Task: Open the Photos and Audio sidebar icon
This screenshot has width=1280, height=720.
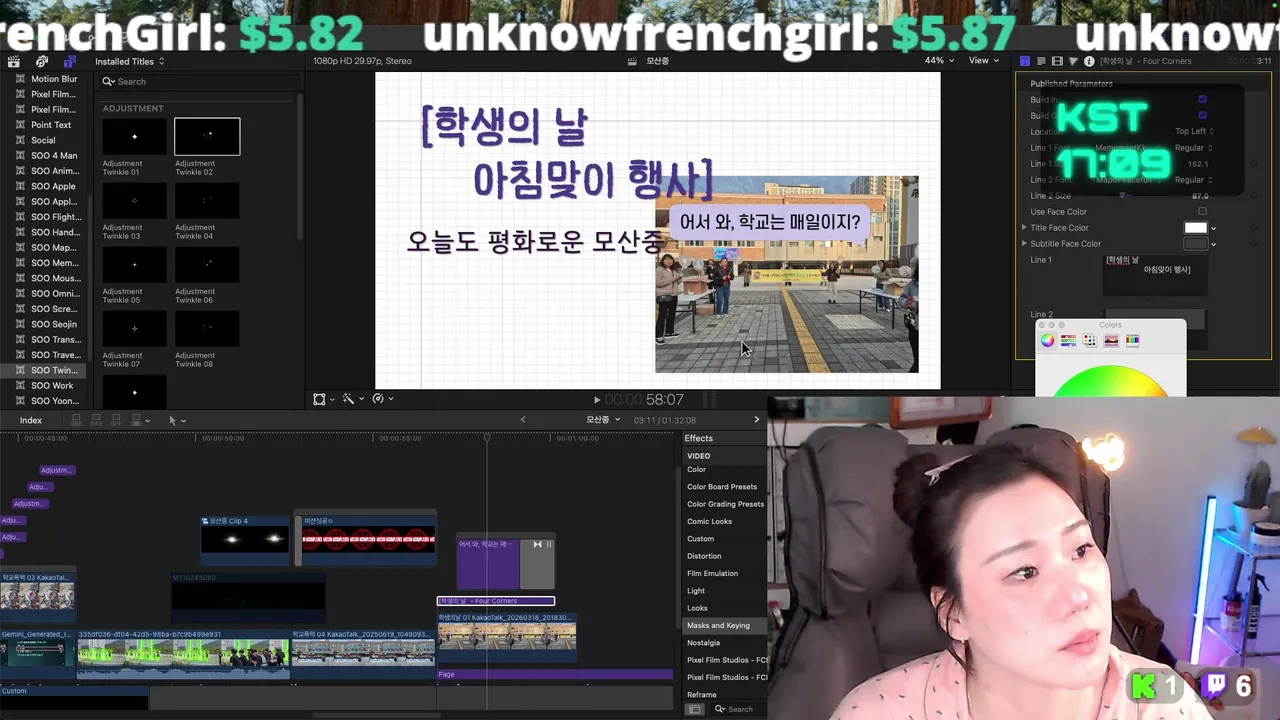Action: 42,61
